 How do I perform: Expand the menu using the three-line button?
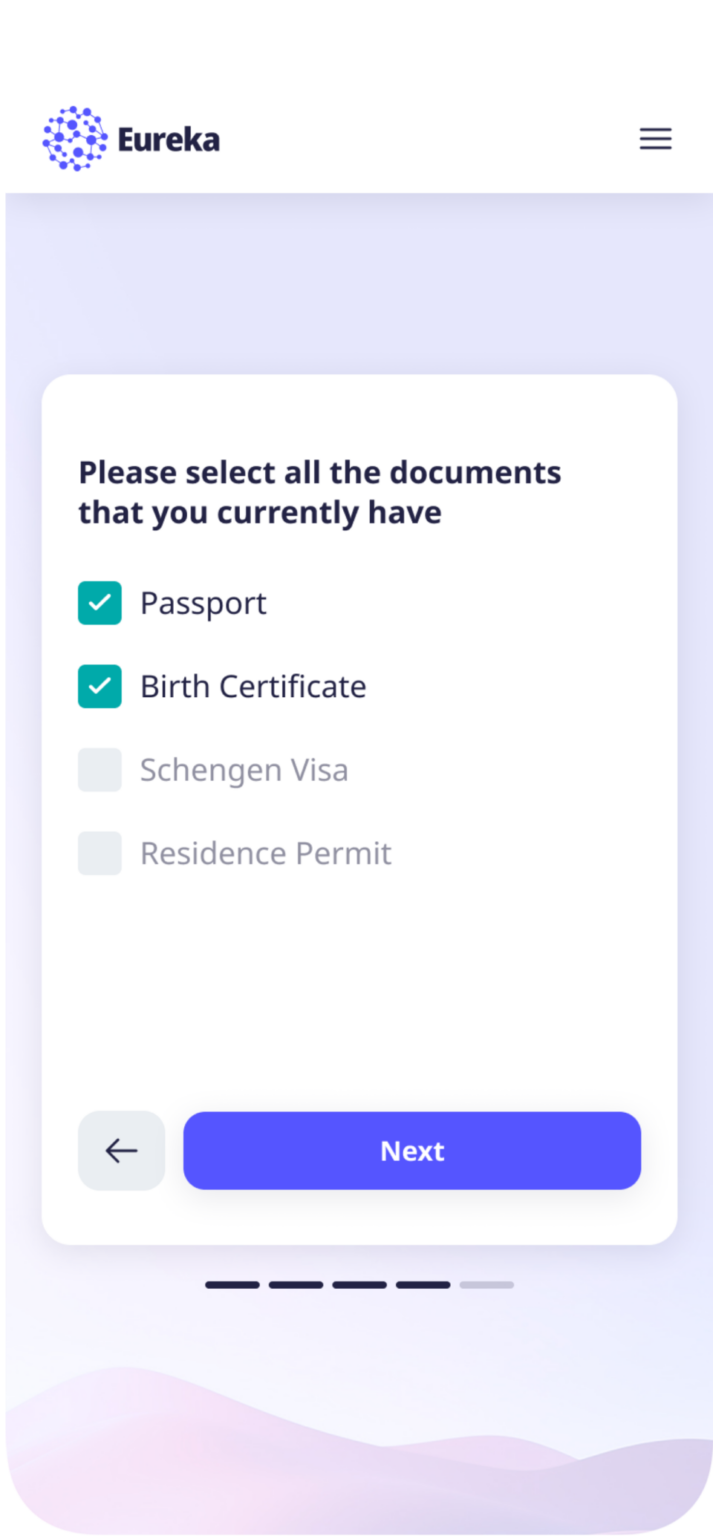click(x=655, y=138)
